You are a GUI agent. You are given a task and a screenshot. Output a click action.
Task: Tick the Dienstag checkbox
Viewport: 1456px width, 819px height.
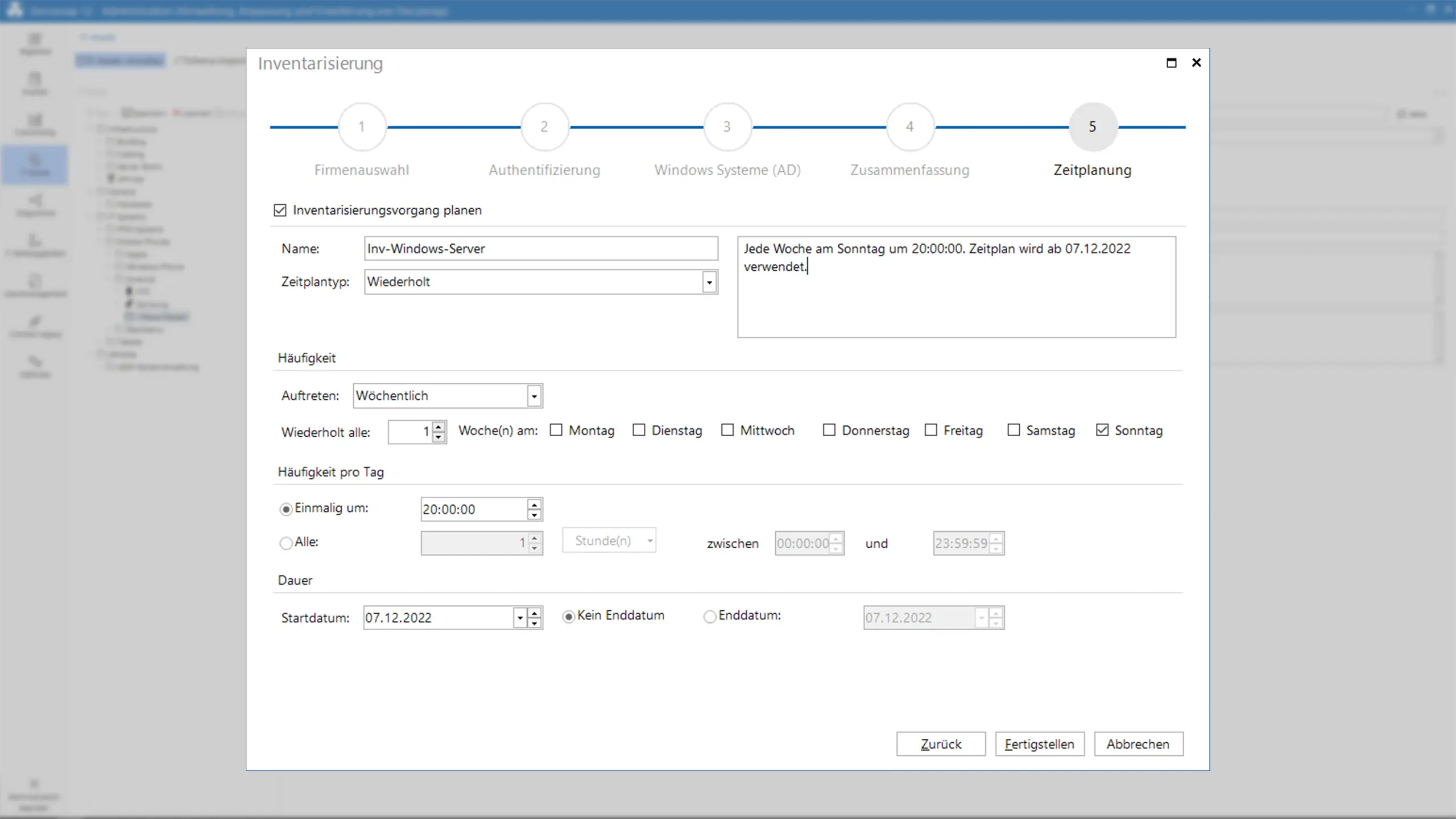click(x=639, y=431)
